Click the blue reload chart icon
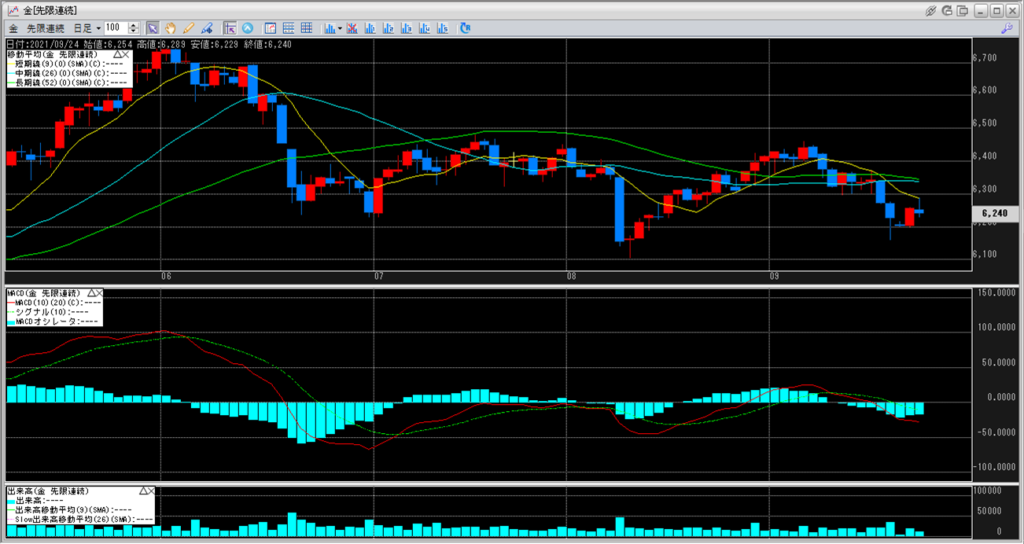1024x544 pixels. pos(465,28)
